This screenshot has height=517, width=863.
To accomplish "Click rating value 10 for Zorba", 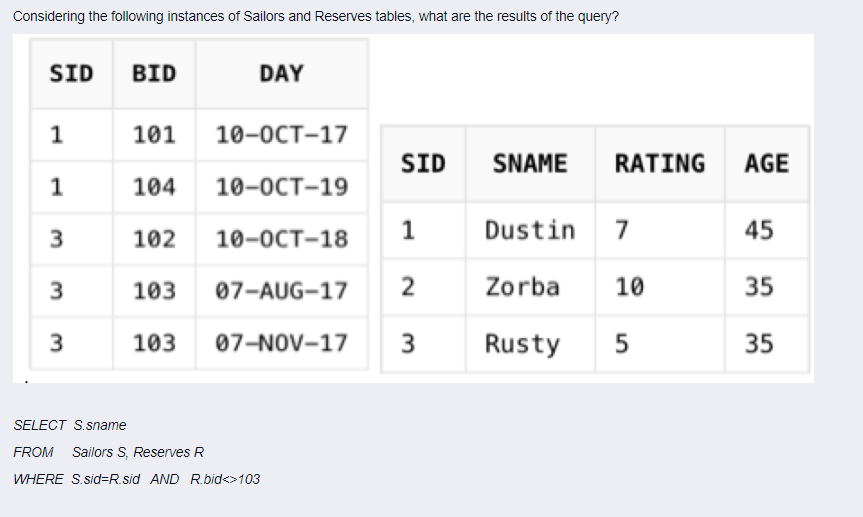I will click(x=660, y=287).
